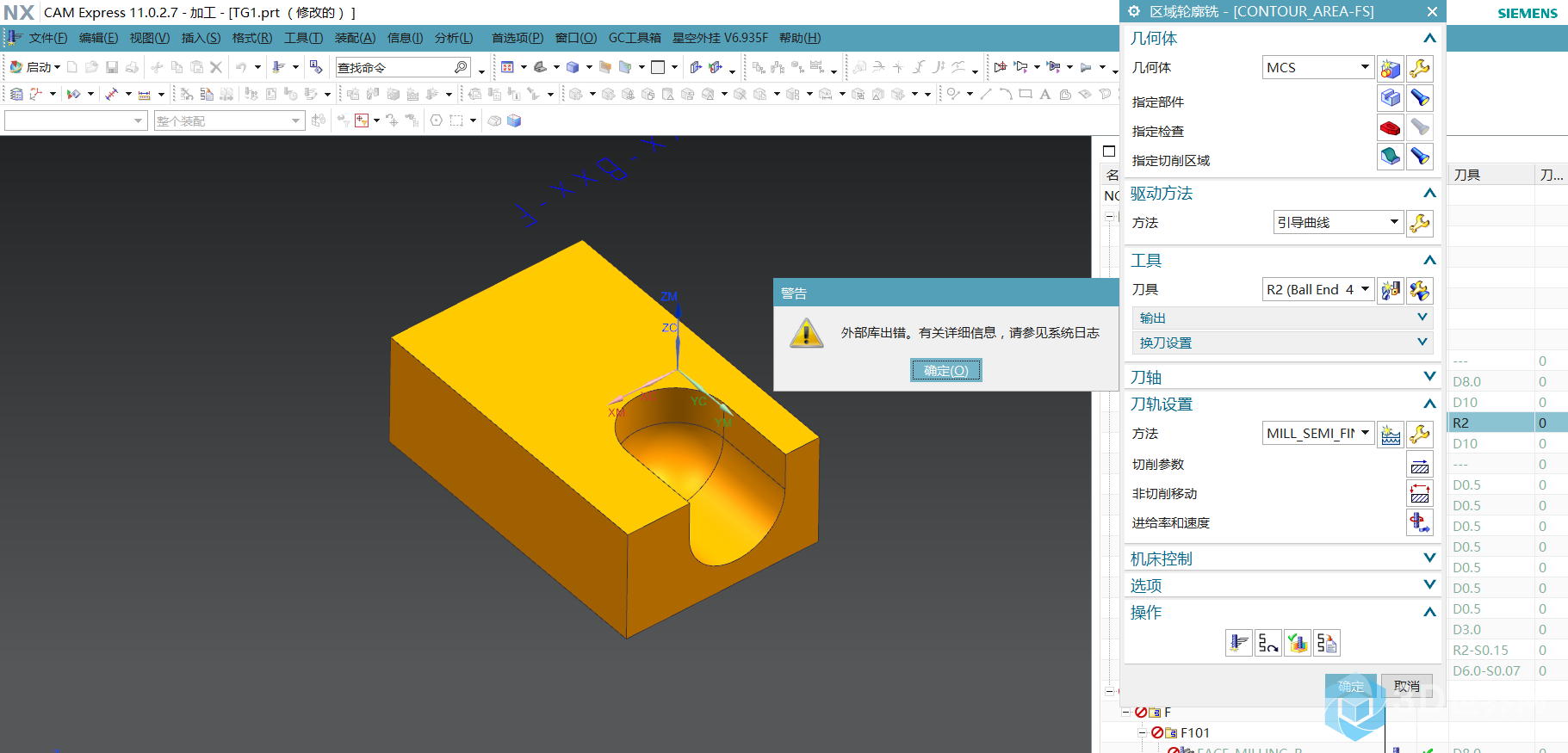Click the command finder magnifier icon
The image size is (1568, 753).
[x=461, y=67]
